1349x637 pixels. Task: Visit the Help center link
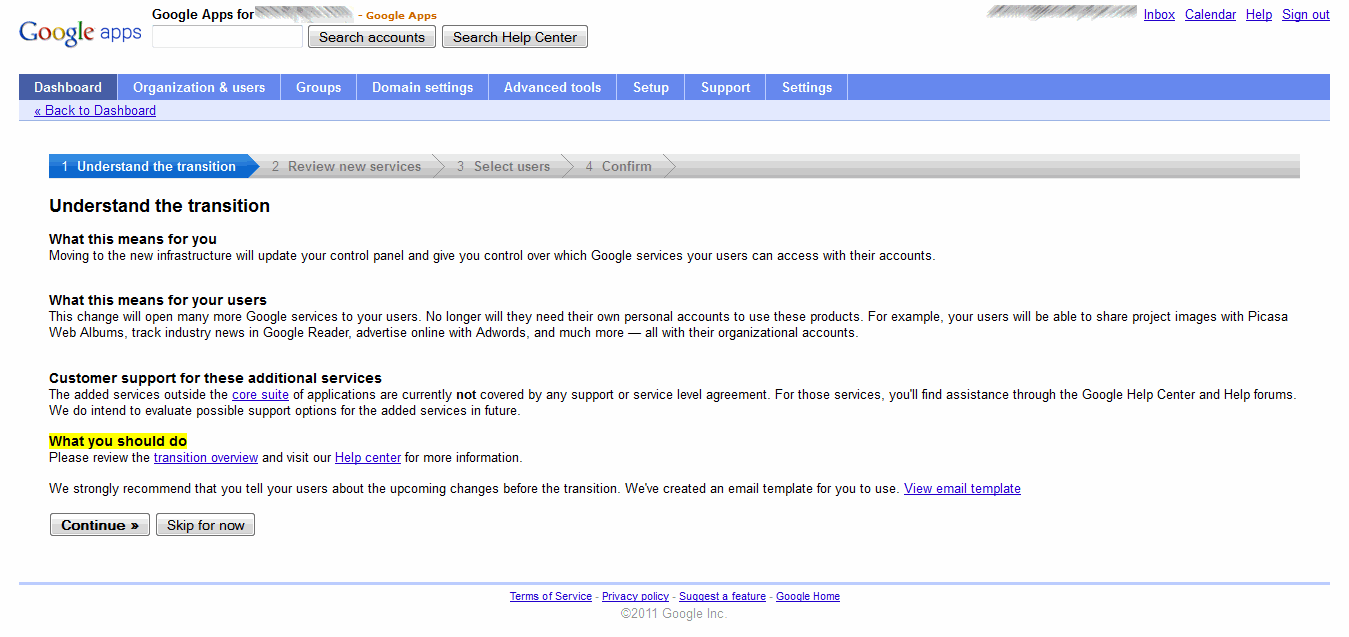368,458
